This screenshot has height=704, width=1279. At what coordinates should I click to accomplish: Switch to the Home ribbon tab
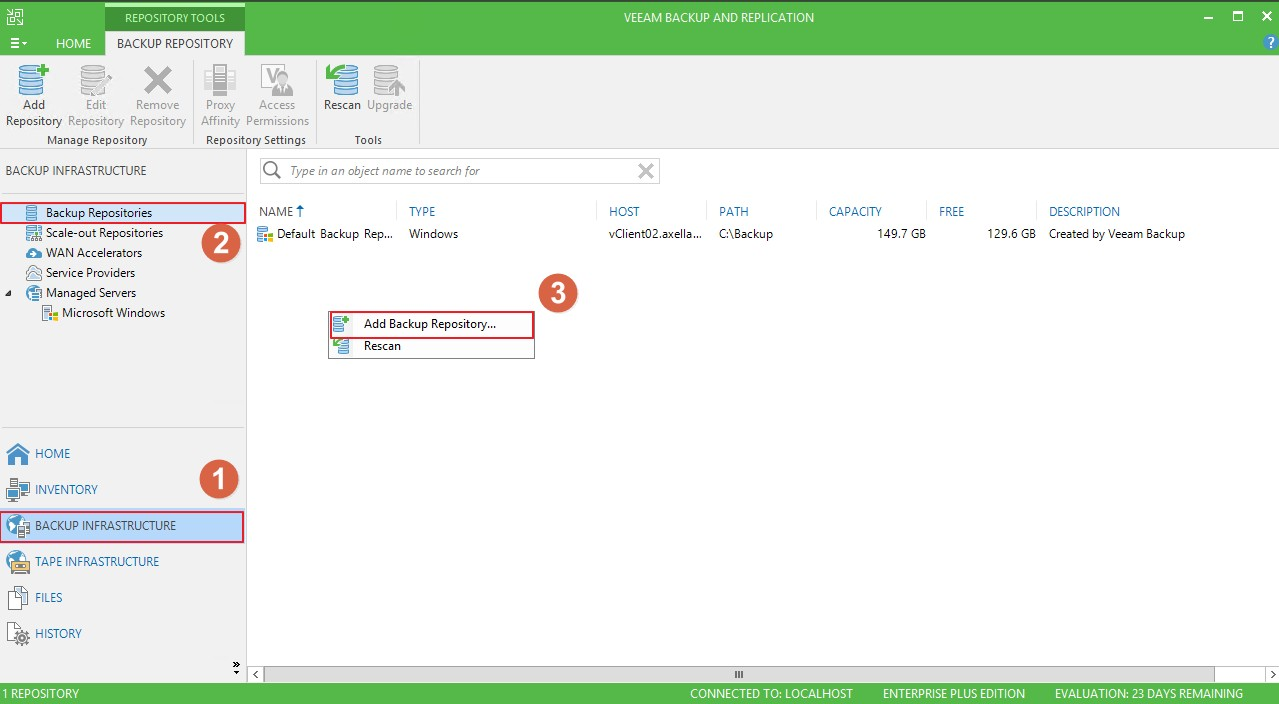click(73, 43)
